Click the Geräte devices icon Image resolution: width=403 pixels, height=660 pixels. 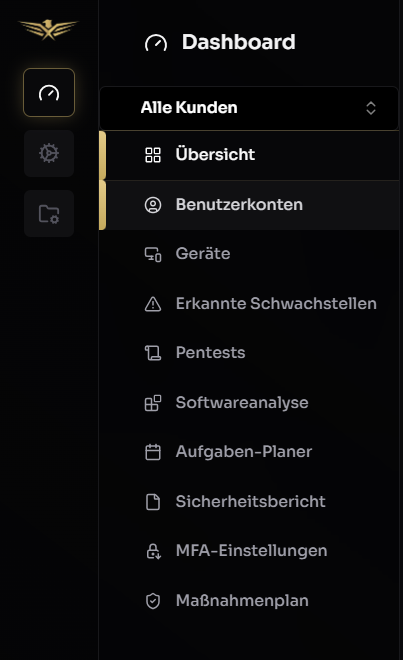(153, 254)
